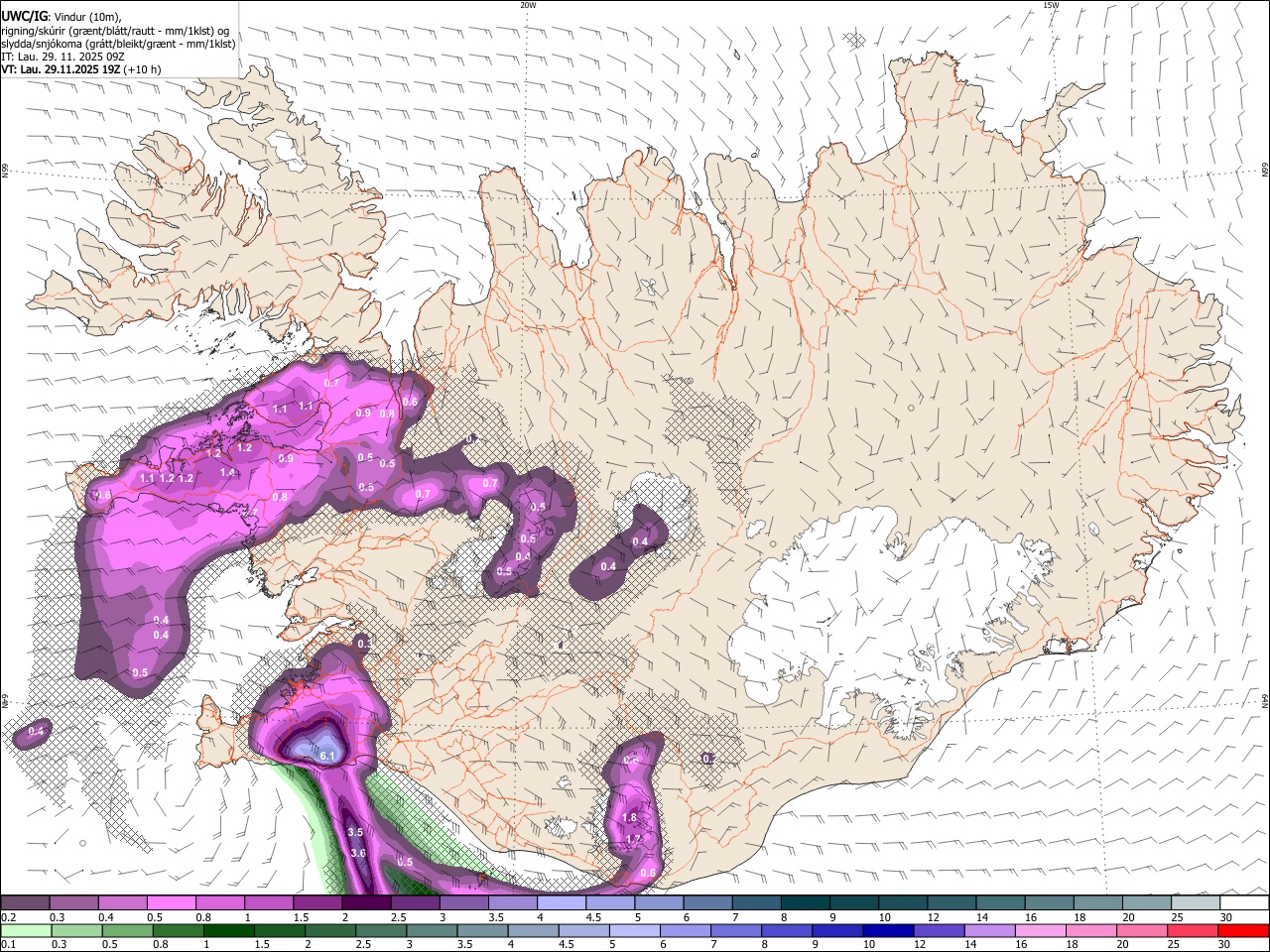Image resolution: width=1270 pixels, height=952 pixels.
Task: Pick the darkest purple 2–2.5 swatch in snow scale
Action: 366,903
